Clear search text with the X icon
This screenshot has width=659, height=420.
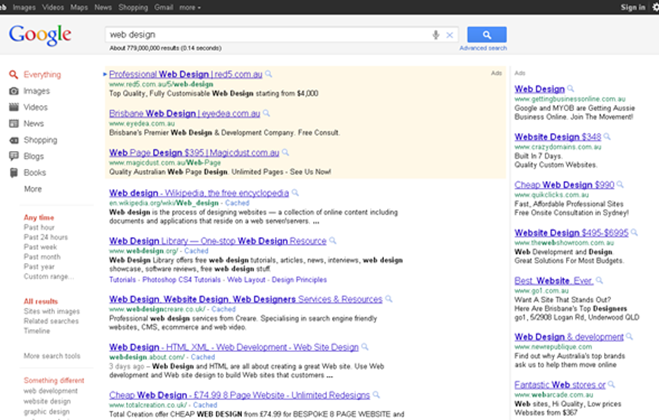tap(450, 35)
